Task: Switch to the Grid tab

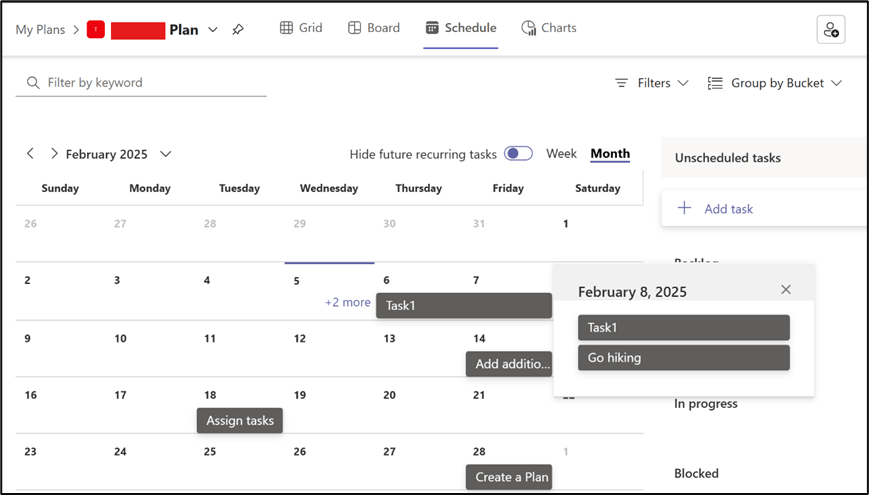Action: (301, 28)
